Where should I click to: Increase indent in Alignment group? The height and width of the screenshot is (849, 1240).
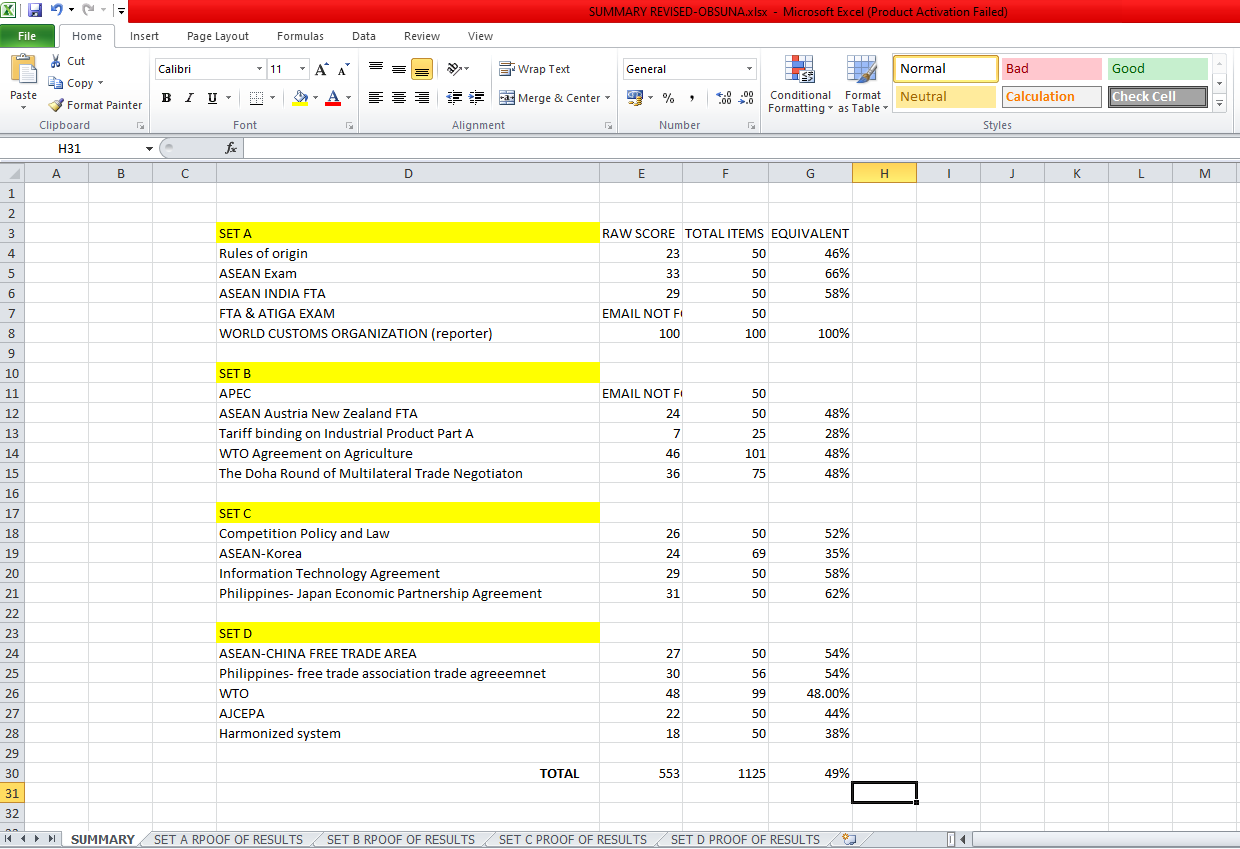coord(477,98)
